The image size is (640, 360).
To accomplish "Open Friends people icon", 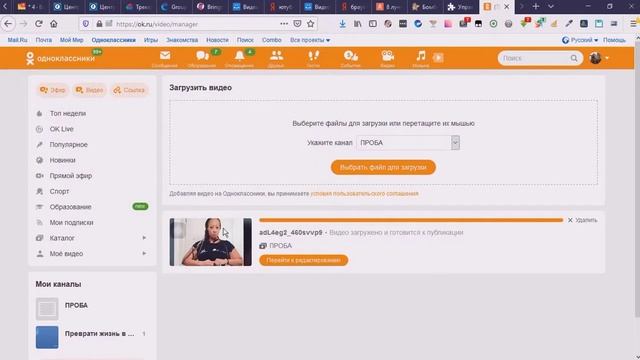I will 276,56.
